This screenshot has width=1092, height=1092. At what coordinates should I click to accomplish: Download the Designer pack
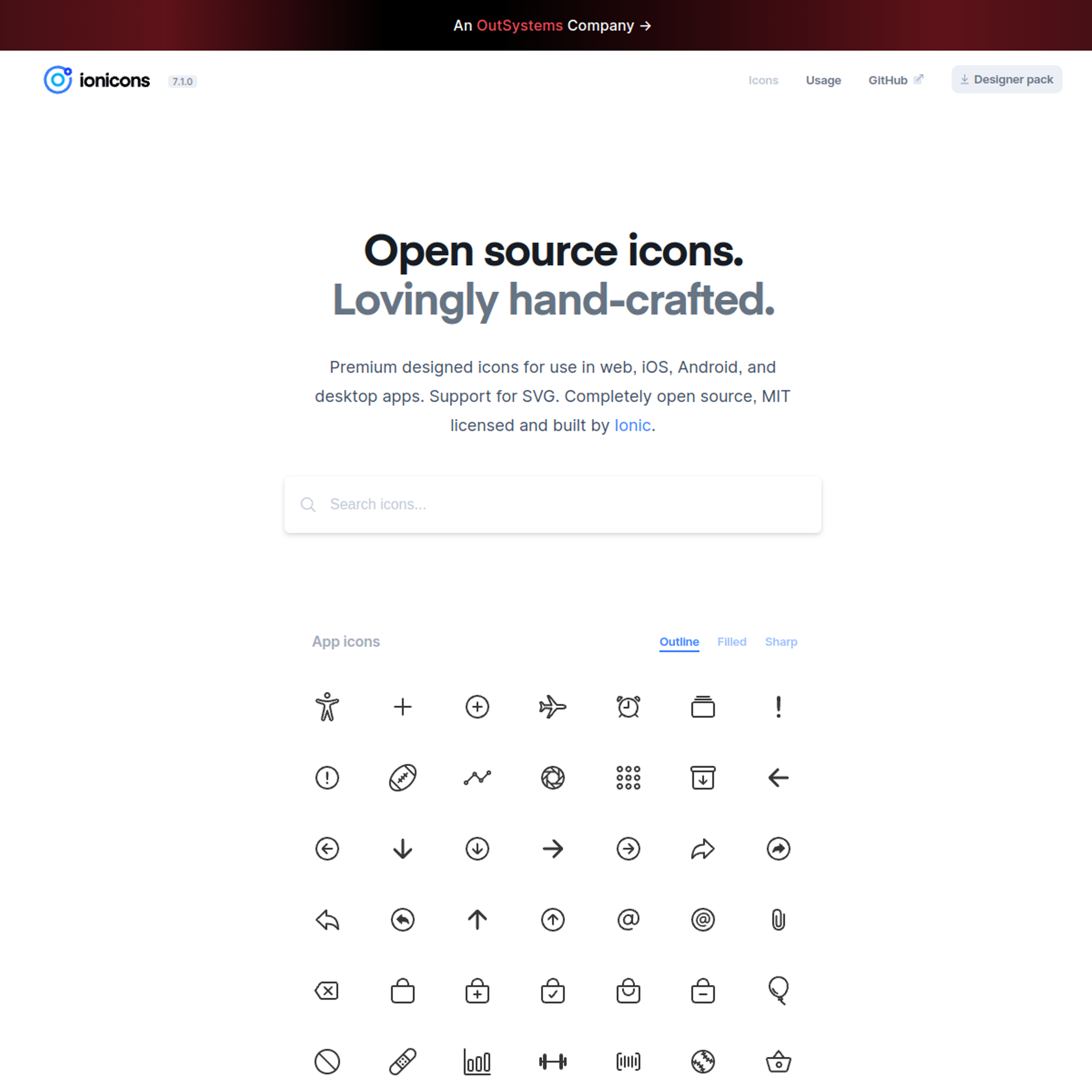click(x=1006, y=80)
